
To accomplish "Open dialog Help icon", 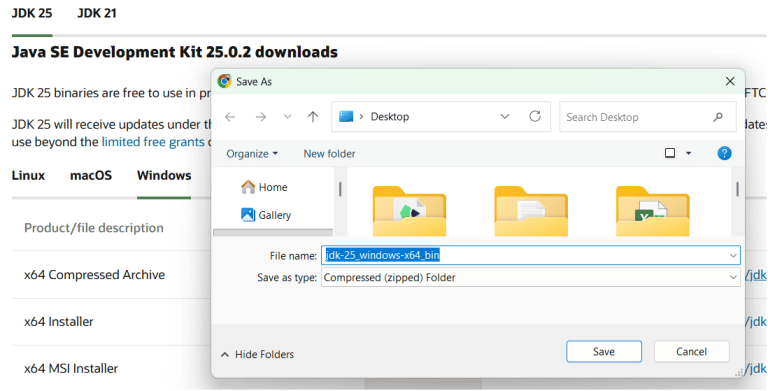I will pyautogui.click(x=724, y=153).
